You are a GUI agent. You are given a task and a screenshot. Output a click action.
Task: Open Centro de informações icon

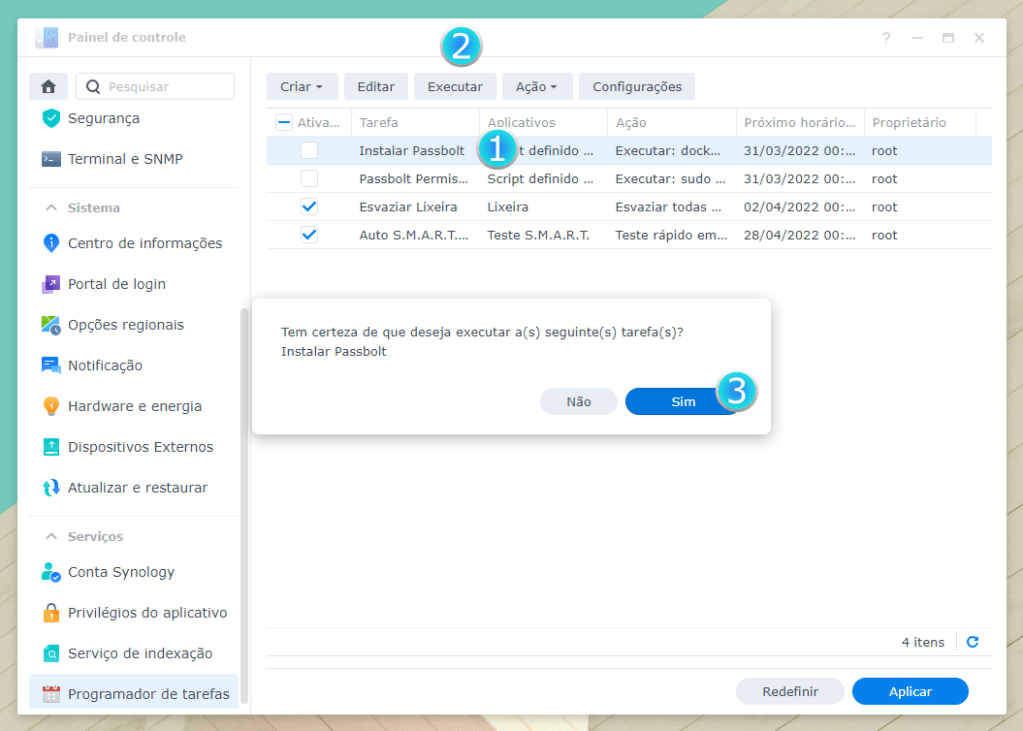[x=51, y=243]
